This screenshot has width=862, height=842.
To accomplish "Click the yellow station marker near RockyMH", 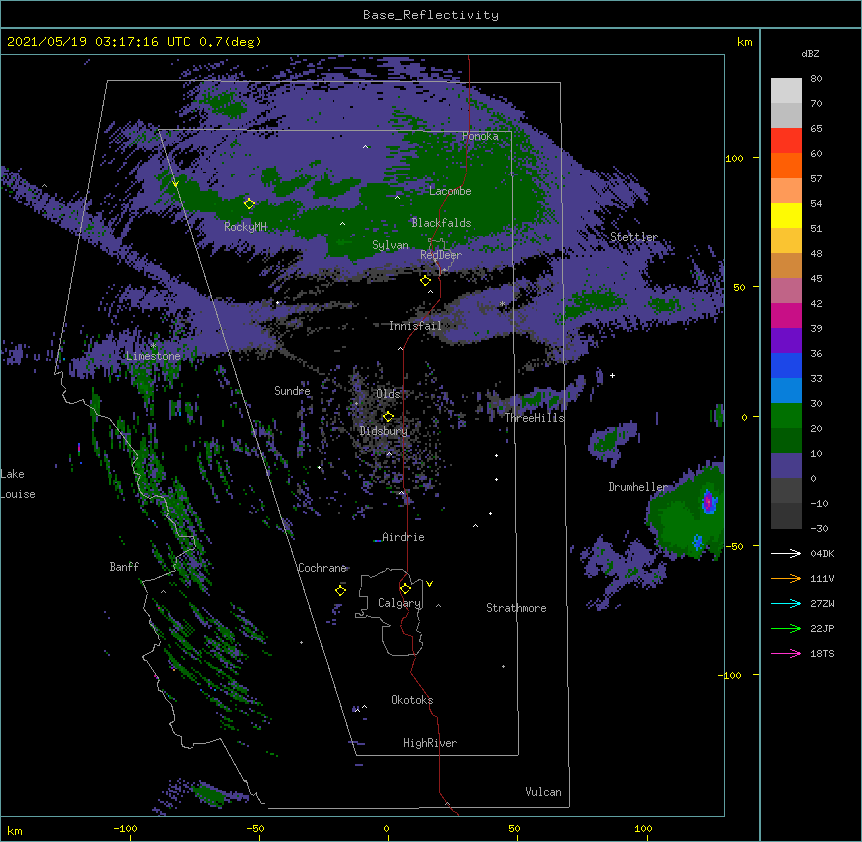I will [249, 204].
